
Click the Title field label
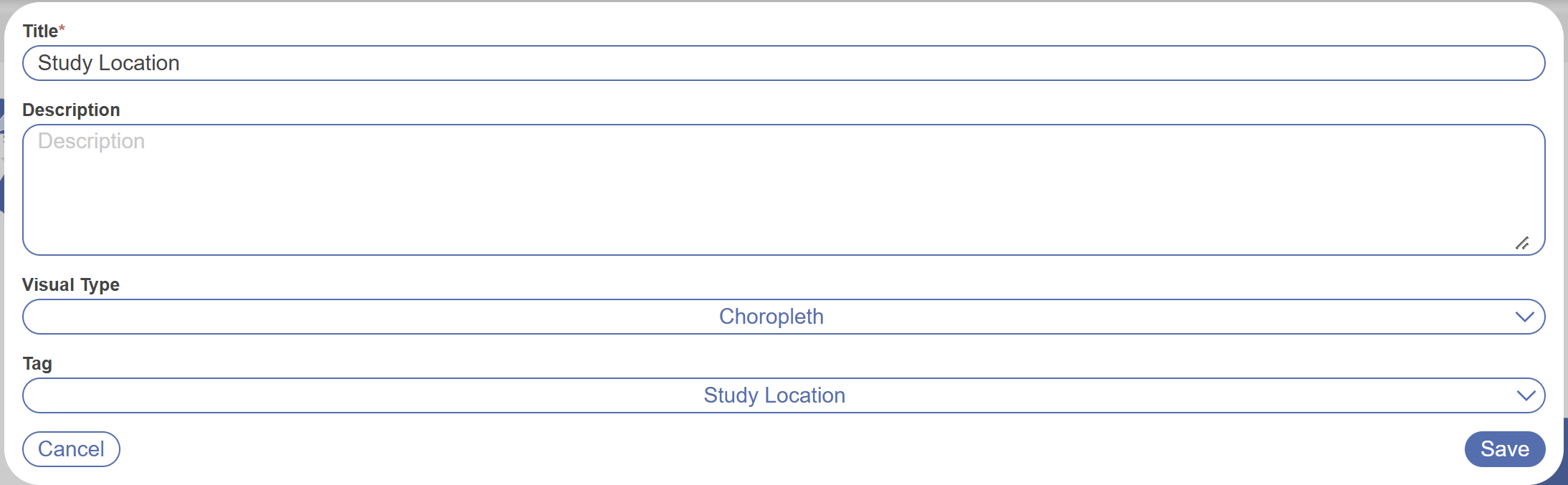[40, 31]
